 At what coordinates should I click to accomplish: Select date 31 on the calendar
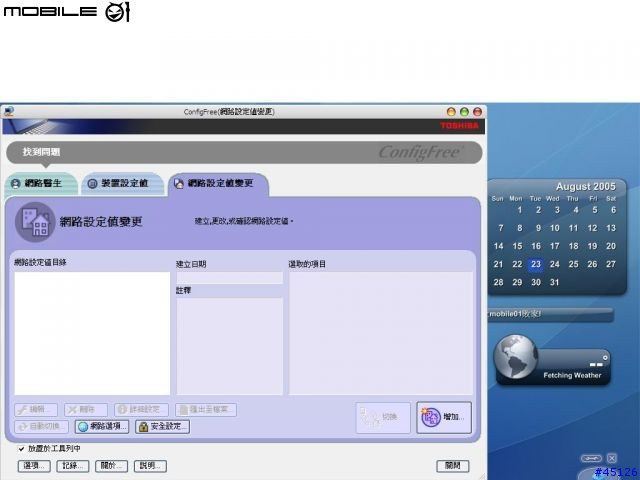pyautogui.click(x=554, y=282)
